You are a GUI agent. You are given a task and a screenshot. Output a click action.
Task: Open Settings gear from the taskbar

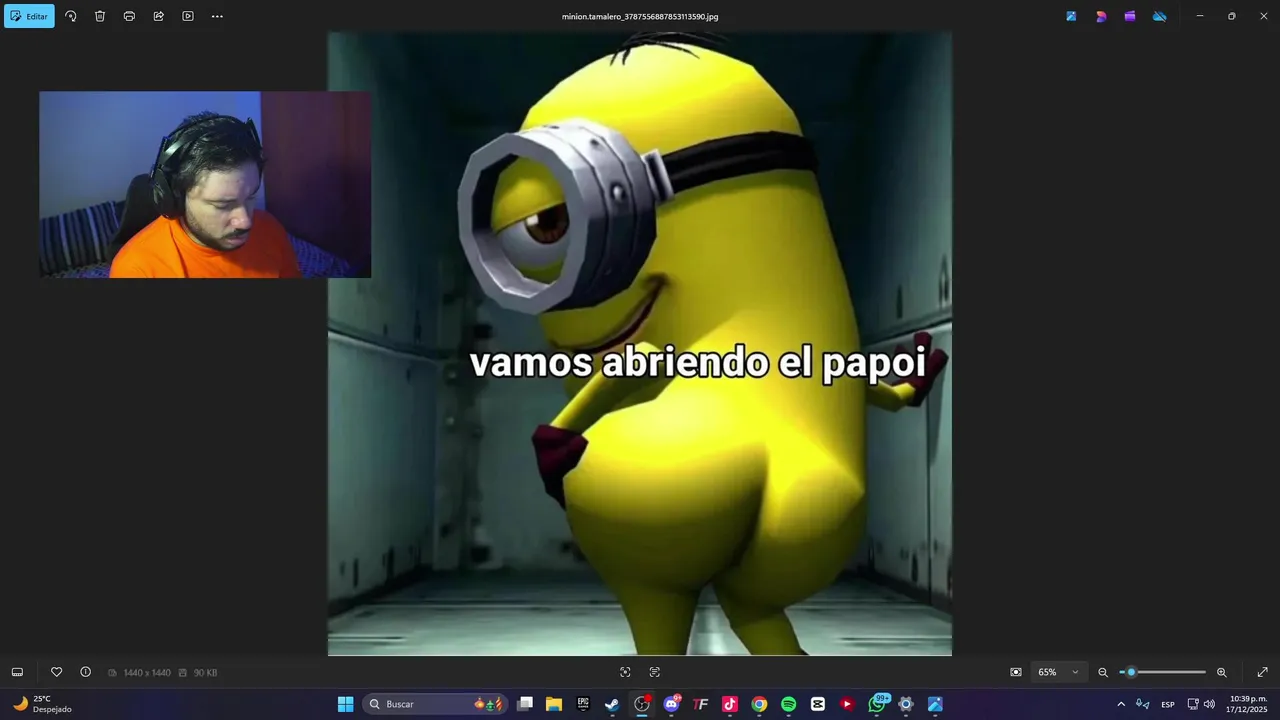pos(906,704)
